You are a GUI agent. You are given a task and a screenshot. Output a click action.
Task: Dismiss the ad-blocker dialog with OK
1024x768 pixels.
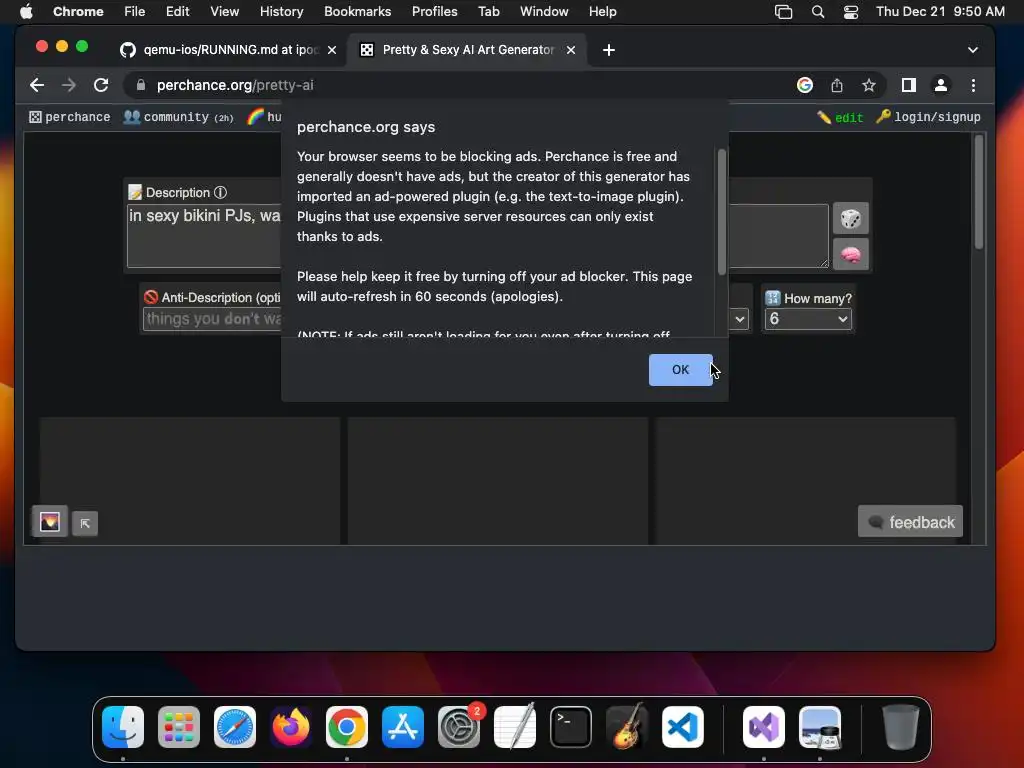(x=680, y=370)
